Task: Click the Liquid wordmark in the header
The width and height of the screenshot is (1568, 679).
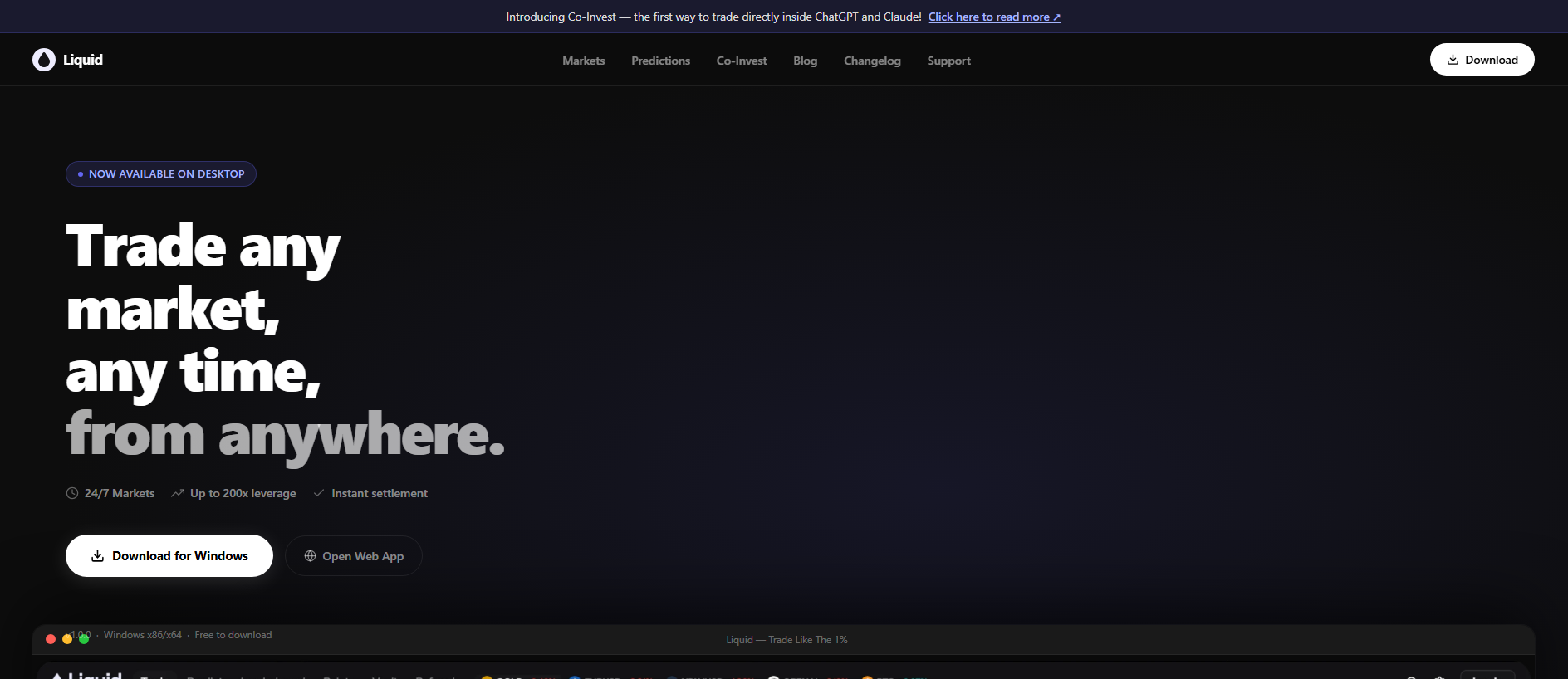Action: tap(83, 60)
